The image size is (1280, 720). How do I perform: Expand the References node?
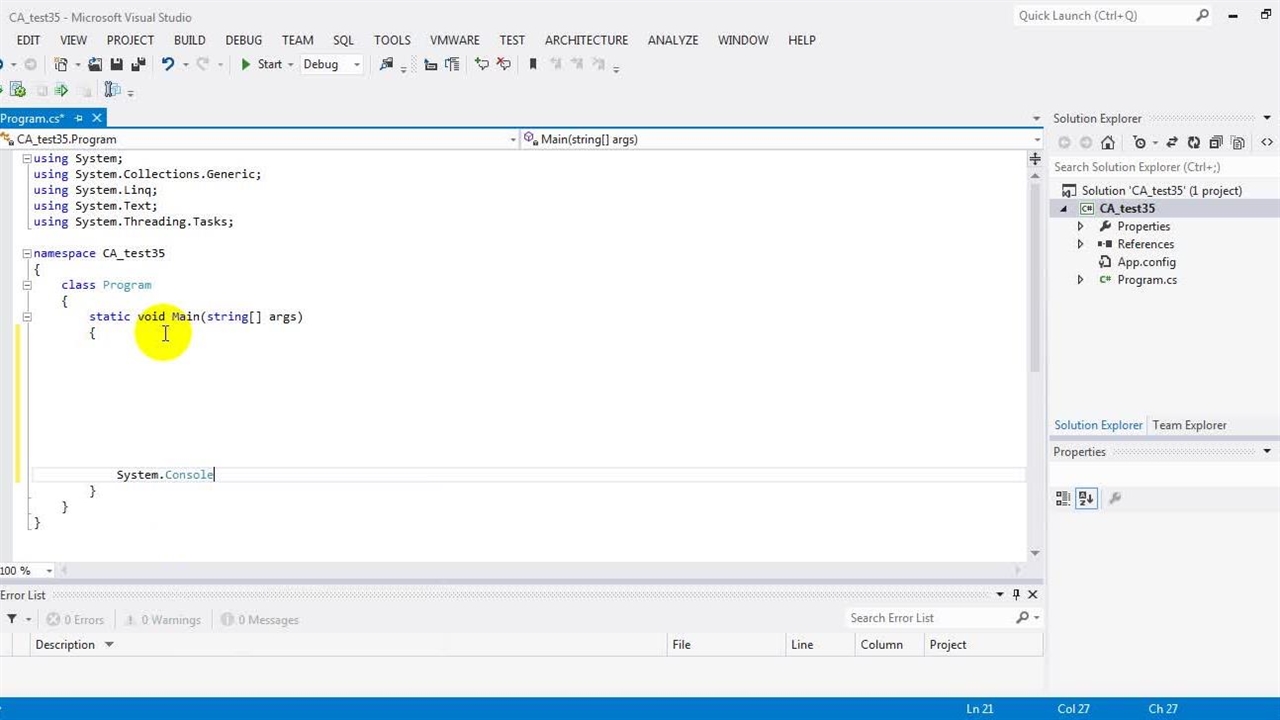tap(1080, 244)
